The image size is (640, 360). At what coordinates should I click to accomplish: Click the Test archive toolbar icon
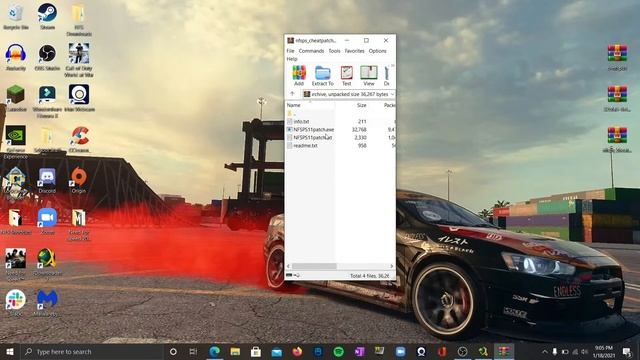[347, 76]
